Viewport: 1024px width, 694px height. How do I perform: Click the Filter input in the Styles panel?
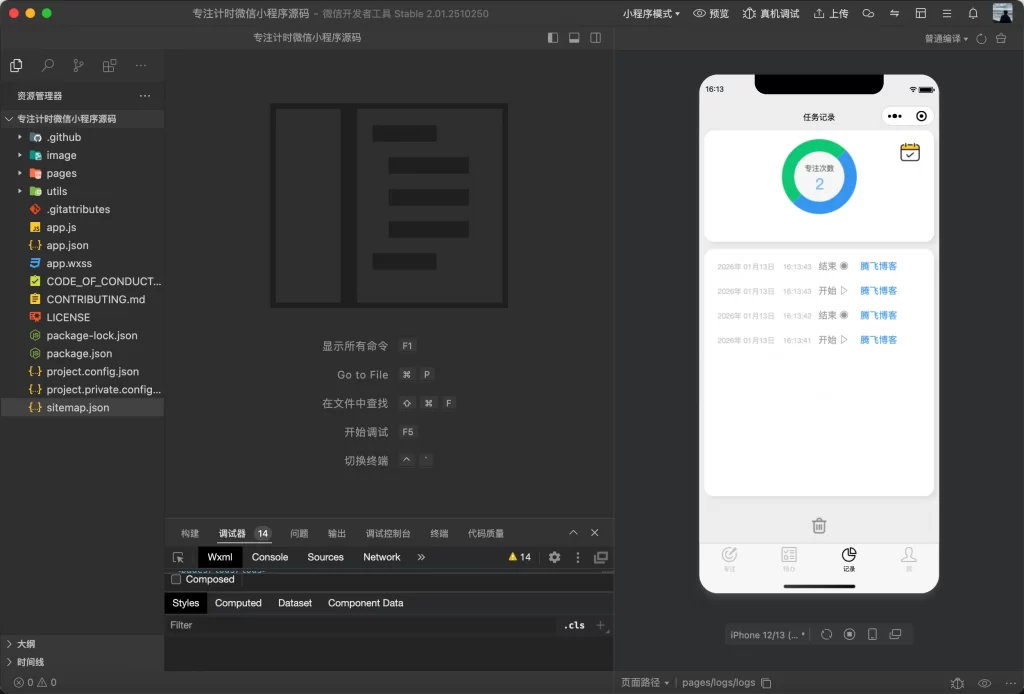(300, 624)
